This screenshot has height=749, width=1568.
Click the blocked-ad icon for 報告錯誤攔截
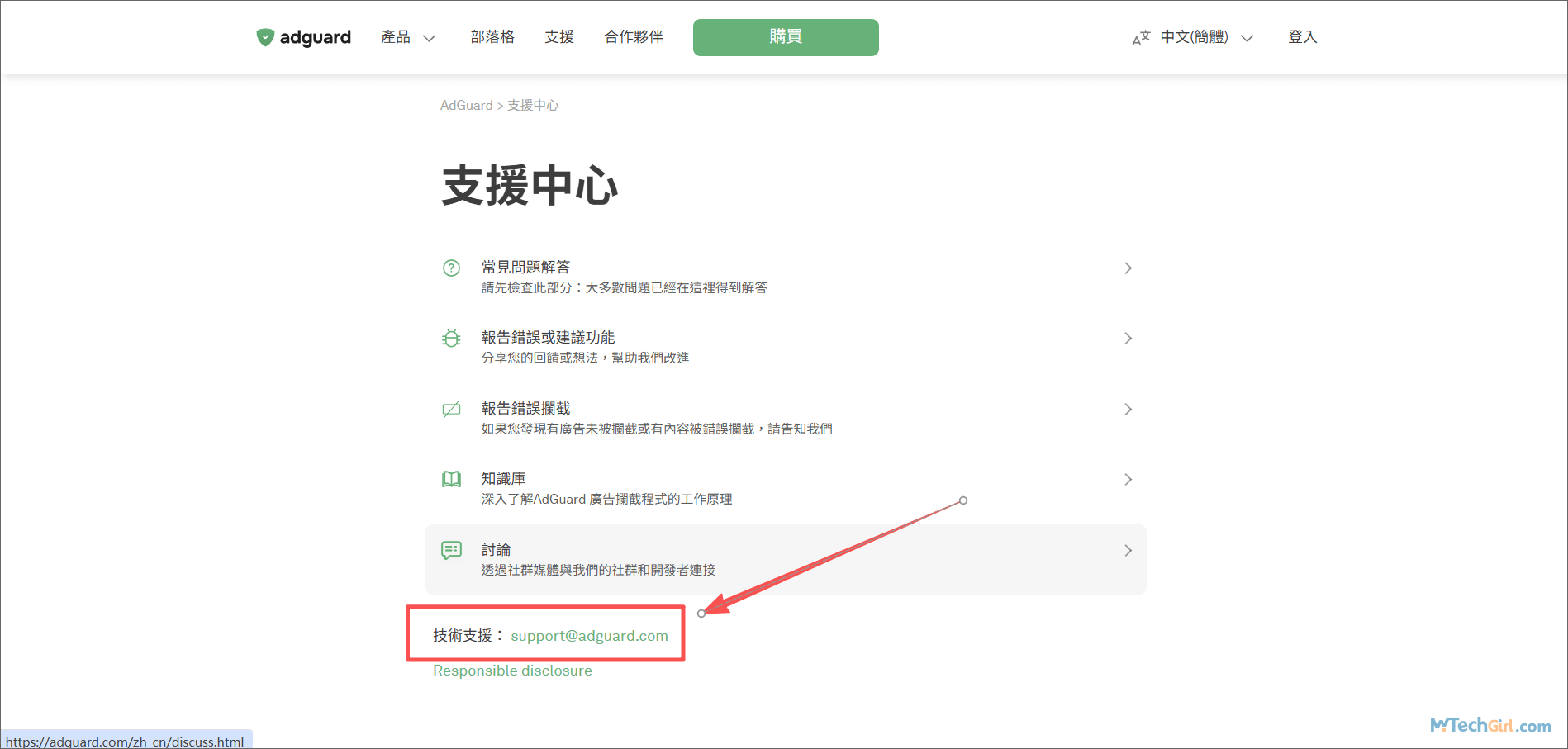point(451,410)
